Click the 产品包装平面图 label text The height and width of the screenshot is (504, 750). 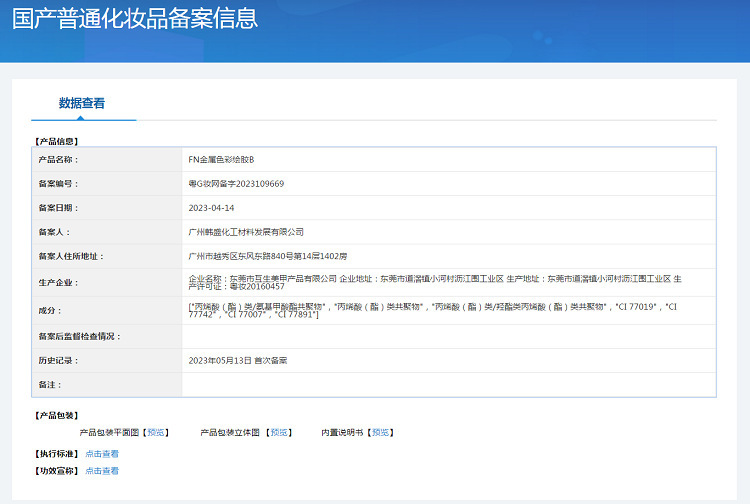pos(109,432)
